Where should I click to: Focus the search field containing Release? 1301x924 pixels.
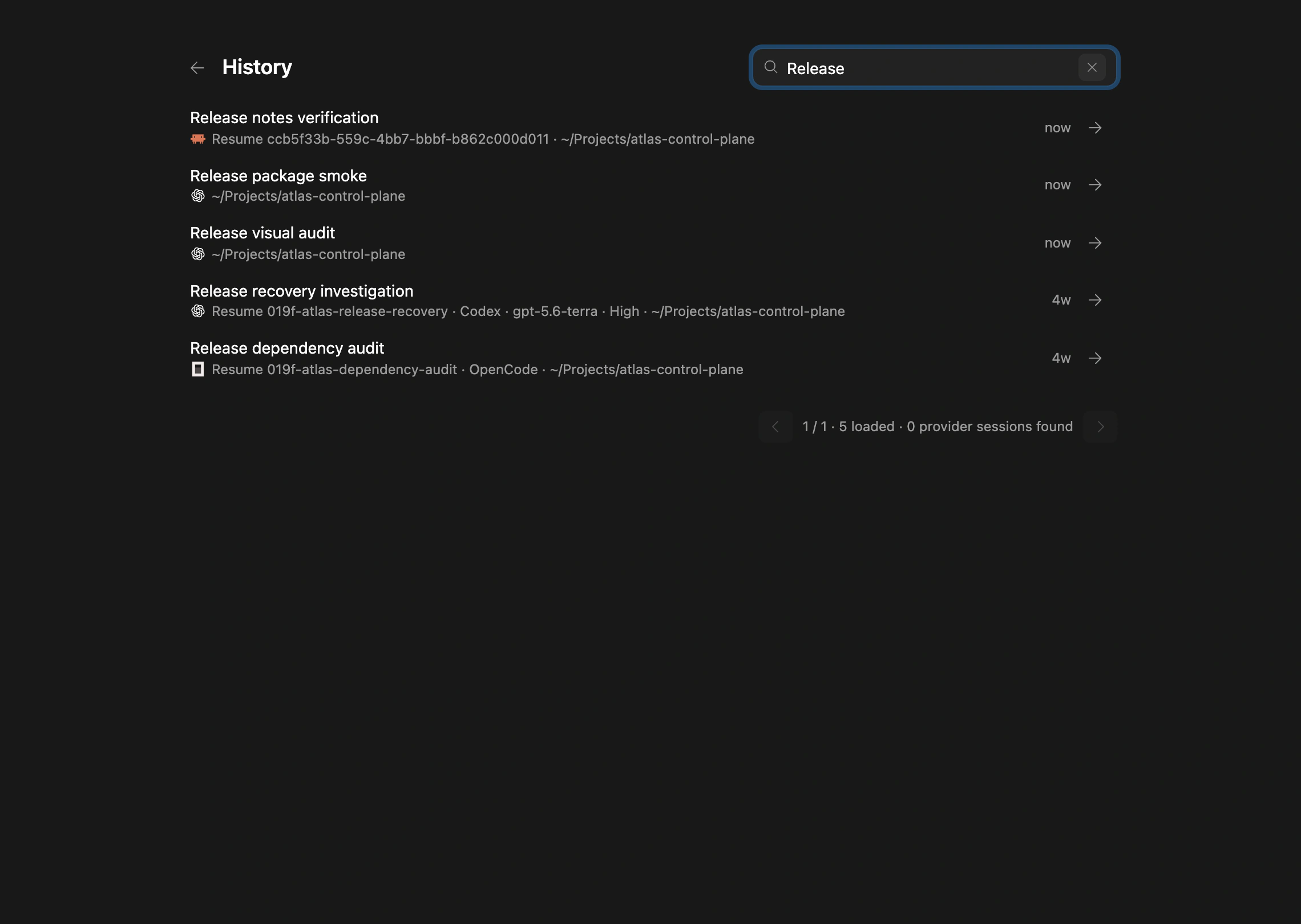tap(934, 67)
